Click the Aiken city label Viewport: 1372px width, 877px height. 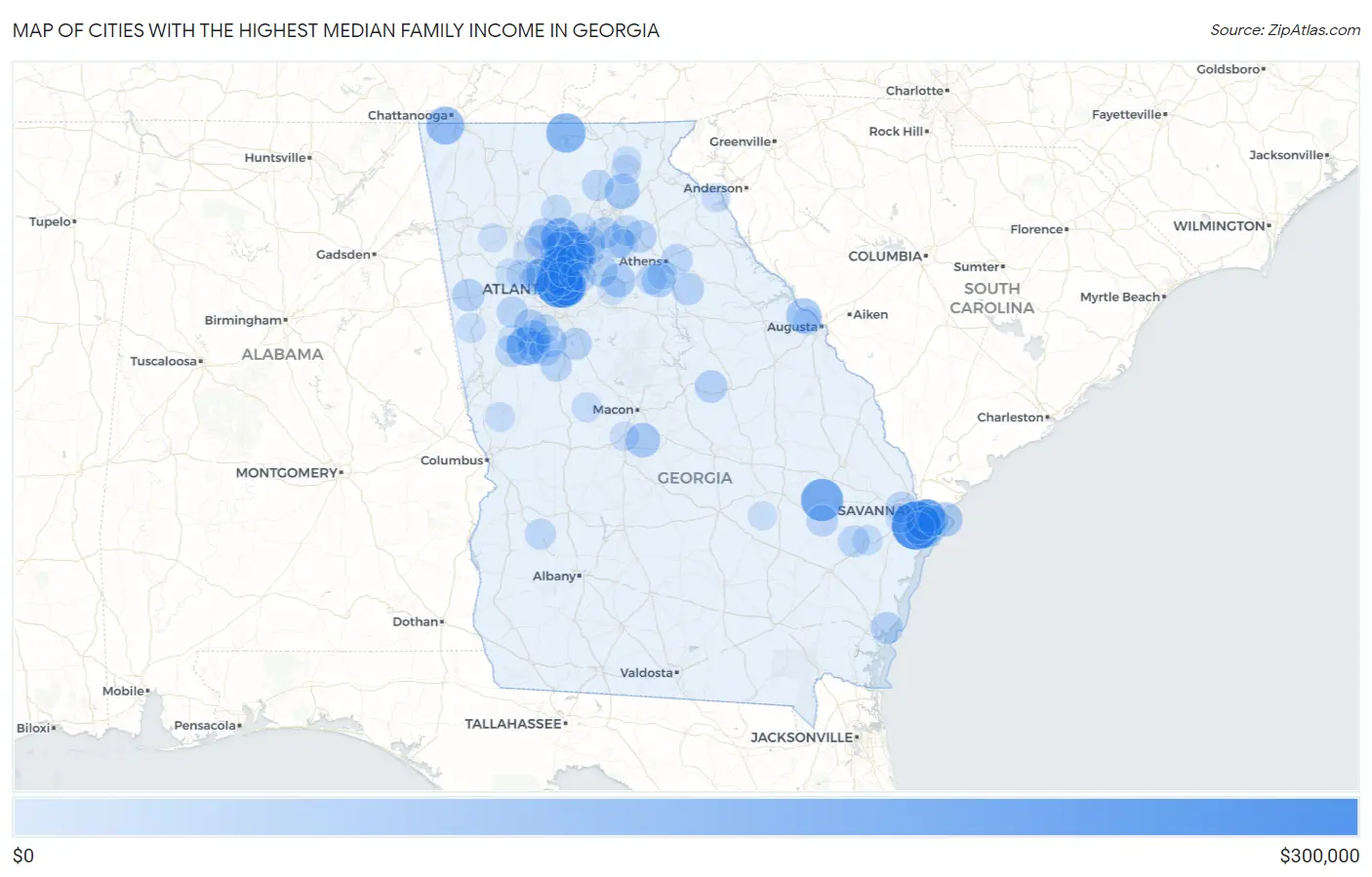click(868, 314)
